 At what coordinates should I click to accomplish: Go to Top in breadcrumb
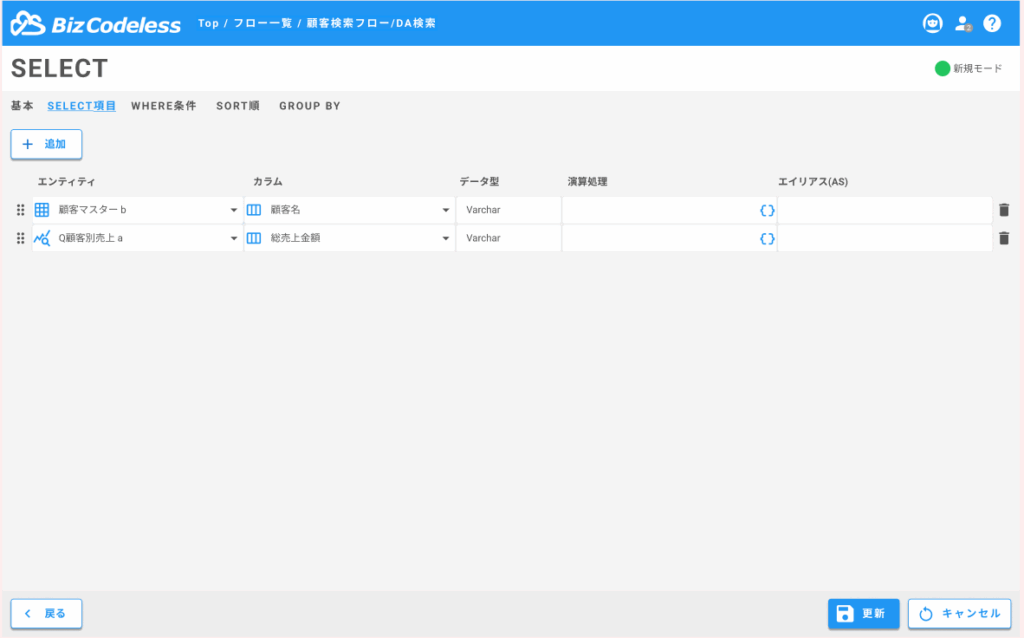click(208, 24)
